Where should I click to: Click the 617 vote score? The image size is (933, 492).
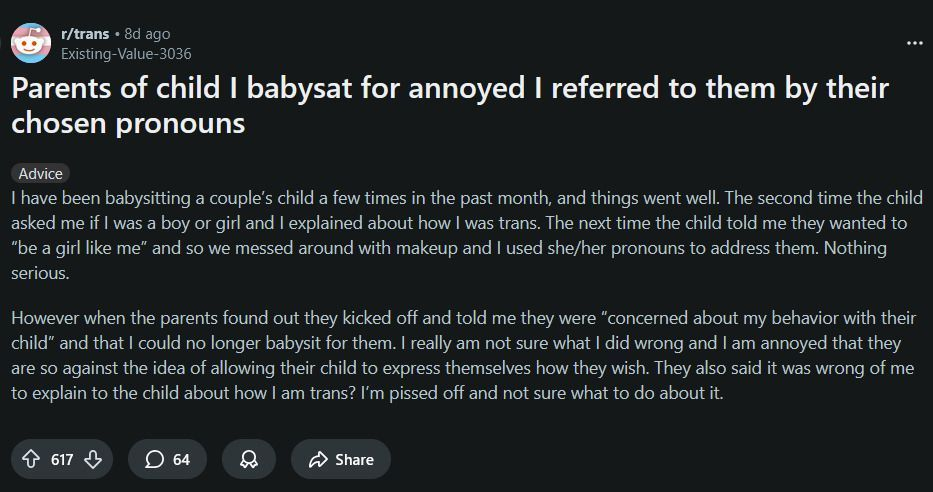coord(62,459)
